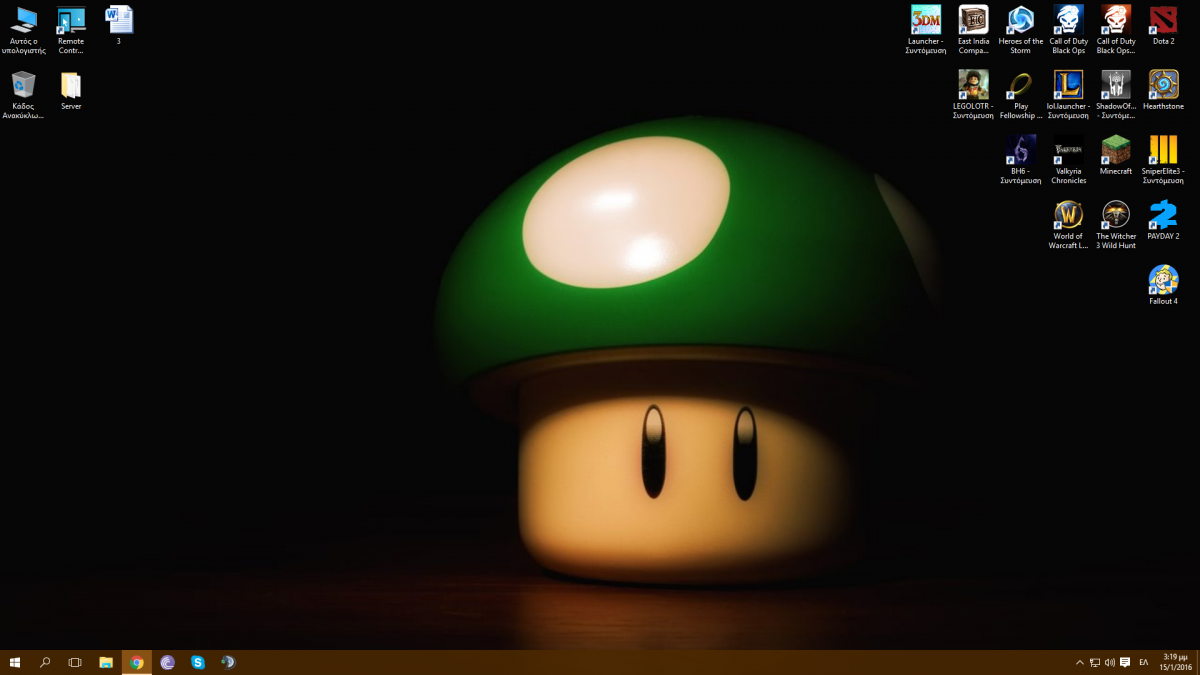The height and width of the screenshot is (675, 1200).
Task: Select the ShadowOf... shortcut icon
Action: pyautogui.click(x=1116, y=95)
